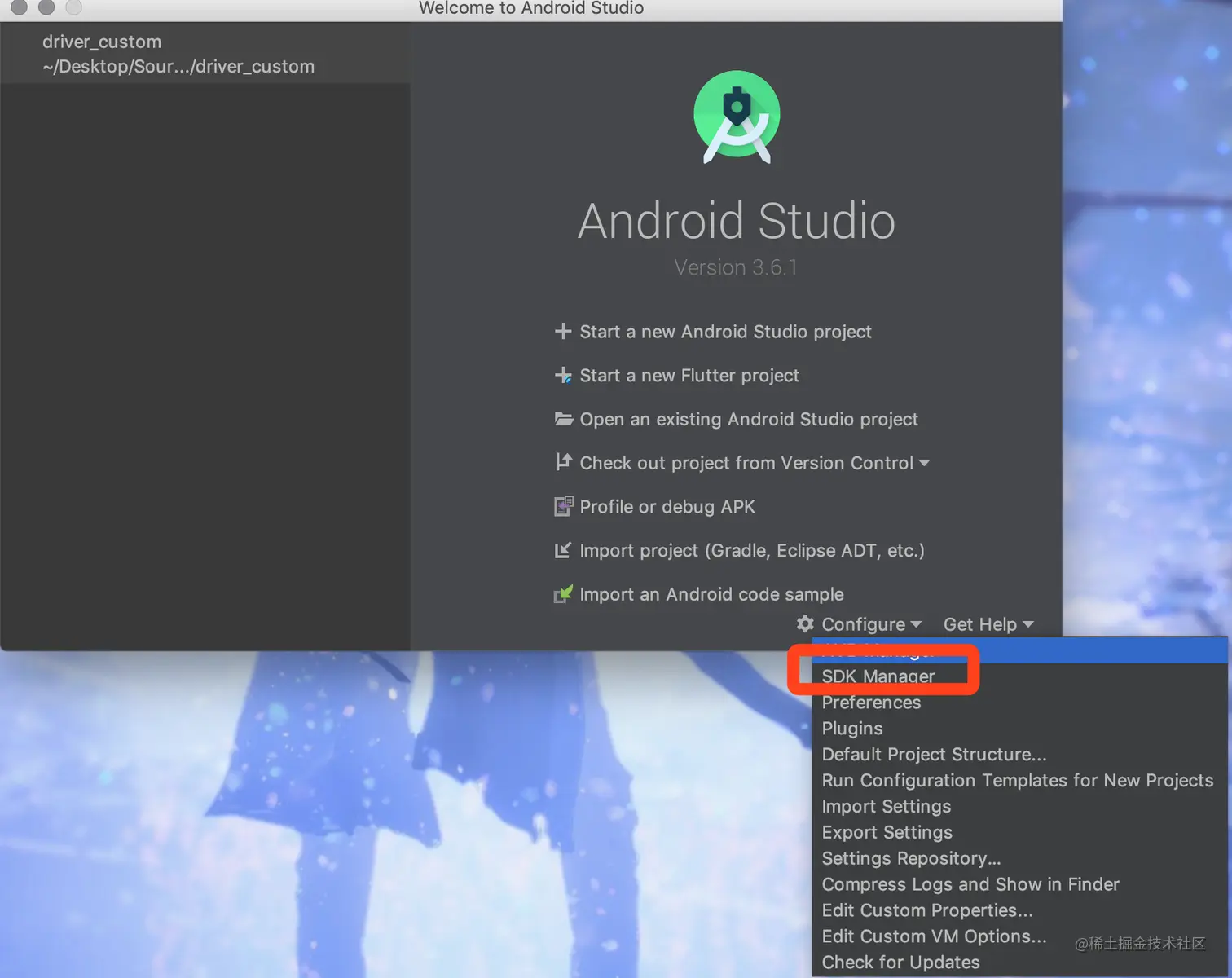Select Edit Custom VM Options... entry
Viewport: 1232px width, 978px height.
[1021, 936]
